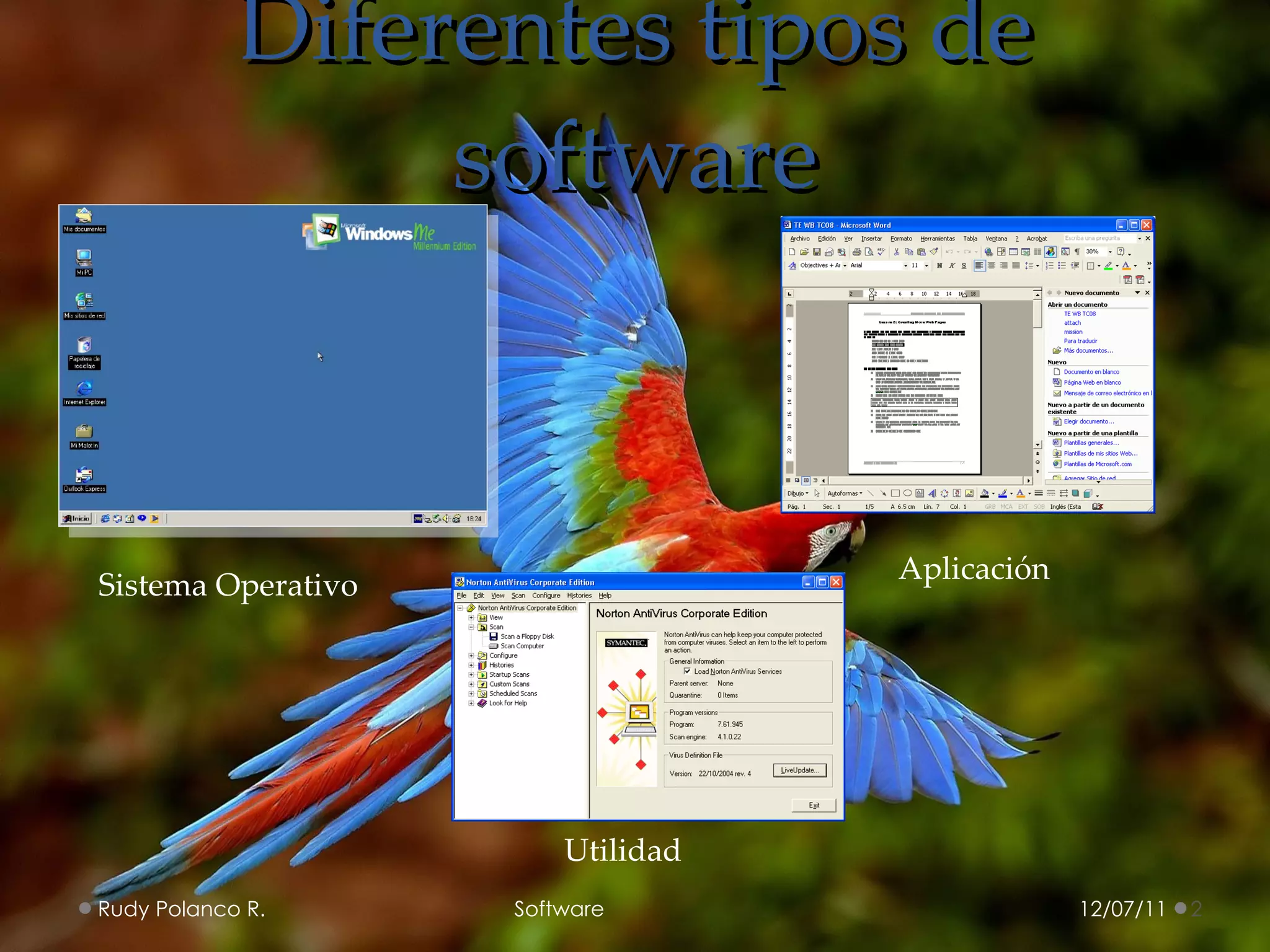Viewport: 1270px width, 952px height.
Task: Expand the Startup Scans tree node
Action: pyautogui.click(x=471, y=675)
